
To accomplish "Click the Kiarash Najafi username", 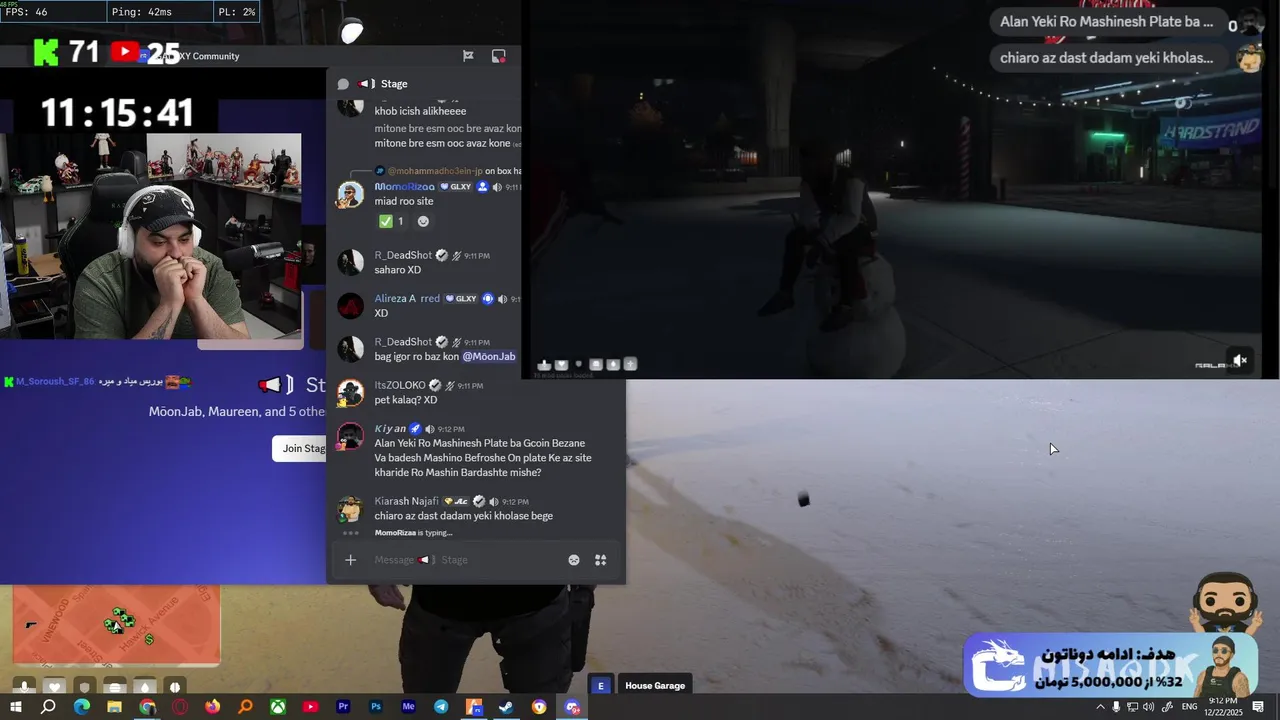I will click(406, 501).
